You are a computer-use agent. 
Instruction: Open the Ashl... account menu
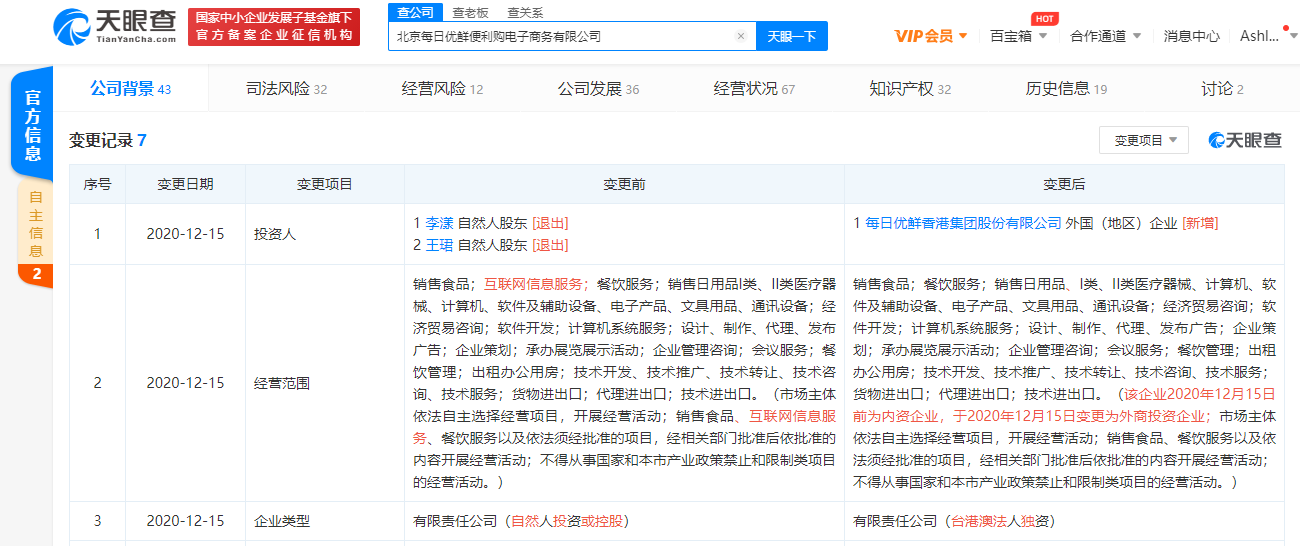tap(1266, 36)
